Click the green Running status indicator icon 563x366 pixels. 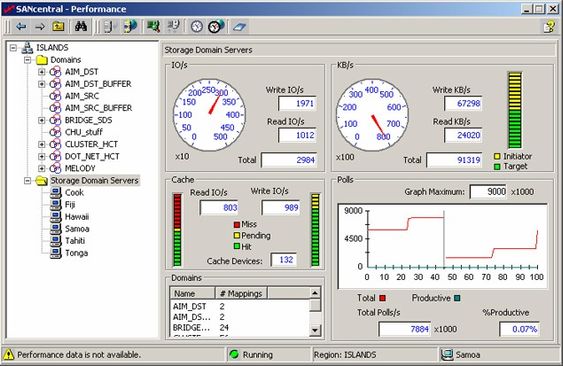(234, 355)
